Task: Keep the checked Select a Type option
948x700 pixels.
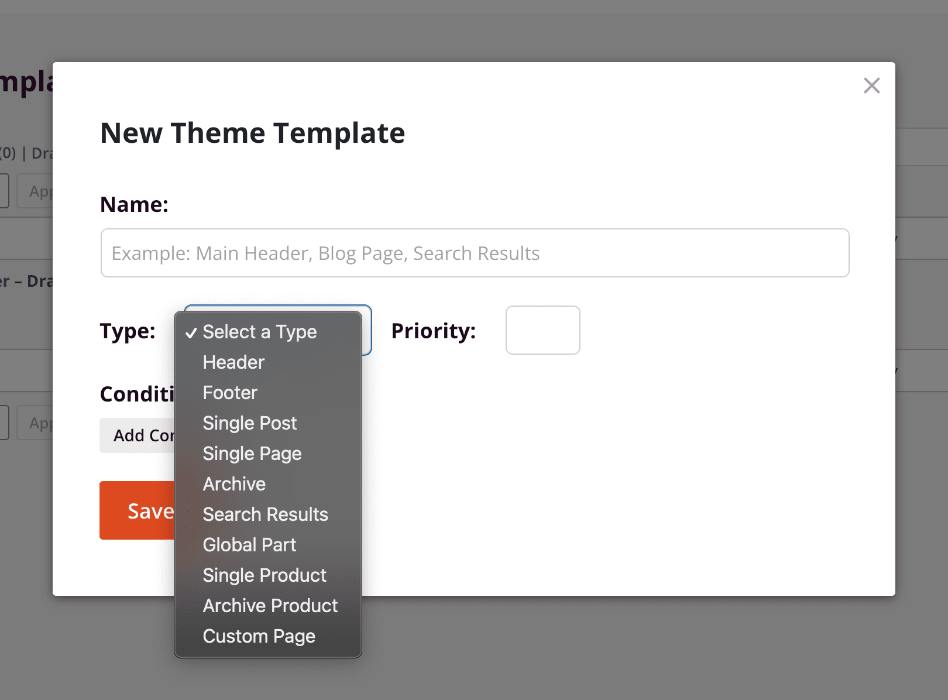Action: coord(259,332)
